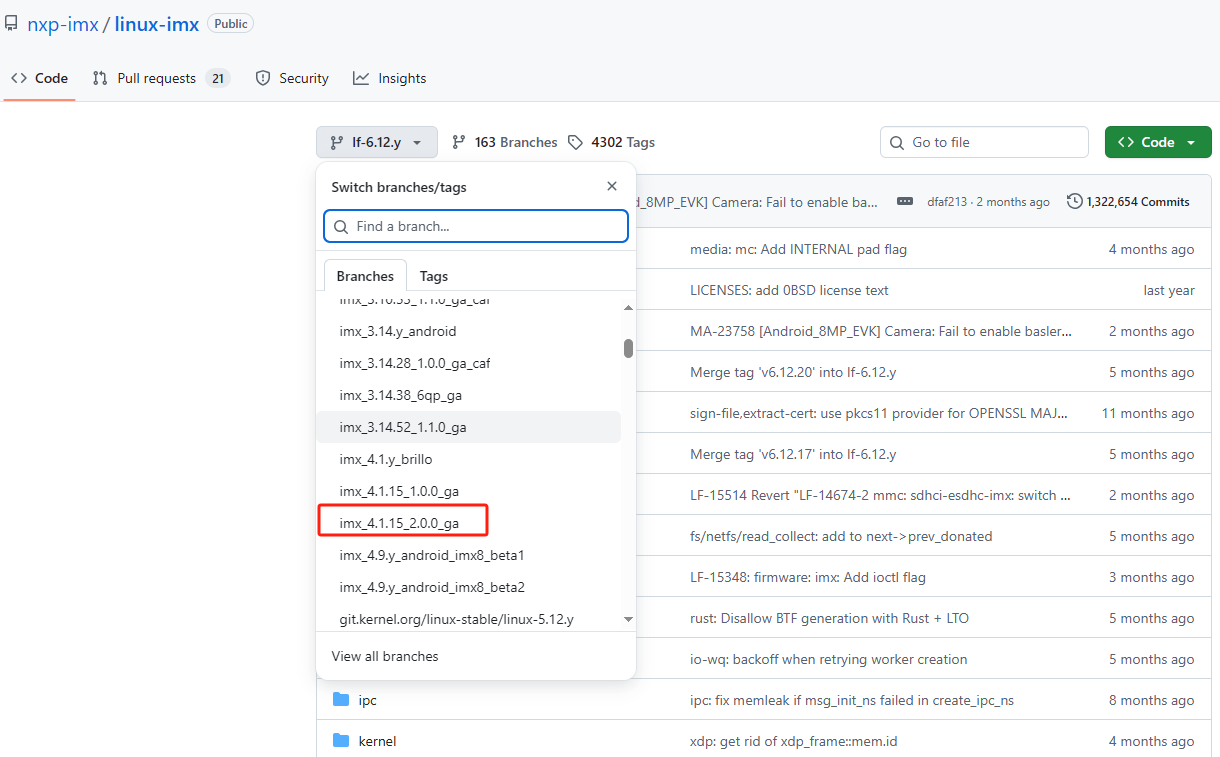The width and height of the screenshot is (1220, 757).
Task: Focus the Find a branch input
Action: [476, 226]
